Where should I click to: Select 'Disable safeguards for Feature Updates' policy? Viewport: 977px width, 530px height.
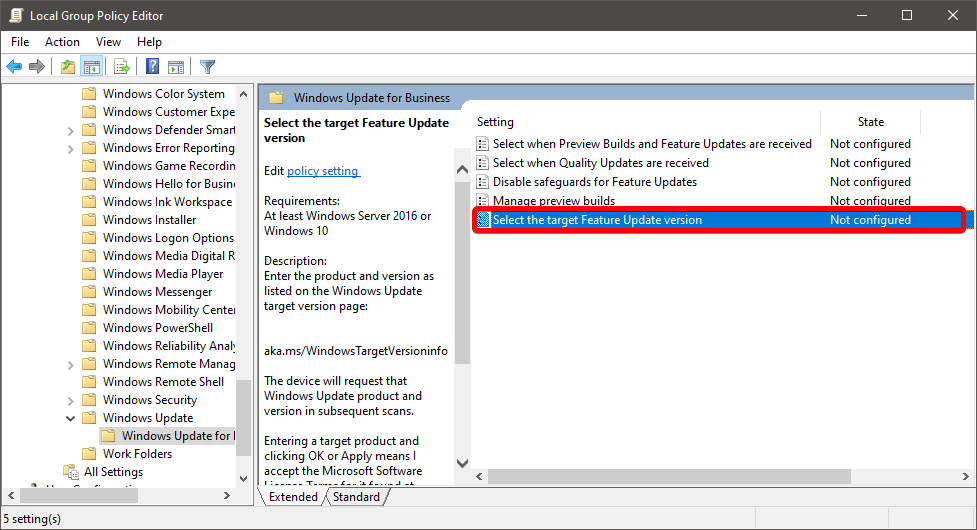click(x=594, y=182)
